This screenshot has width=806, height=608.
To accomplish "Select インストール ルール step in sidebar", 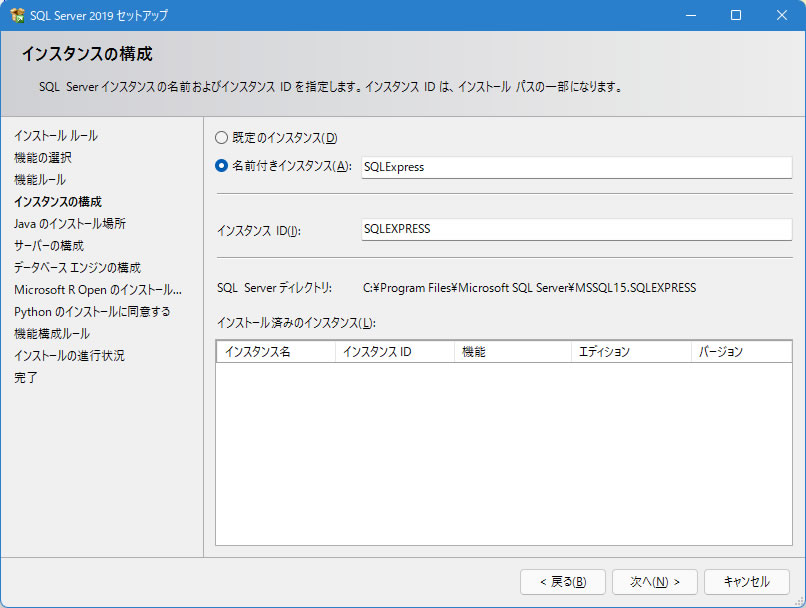I will (56, 136).
